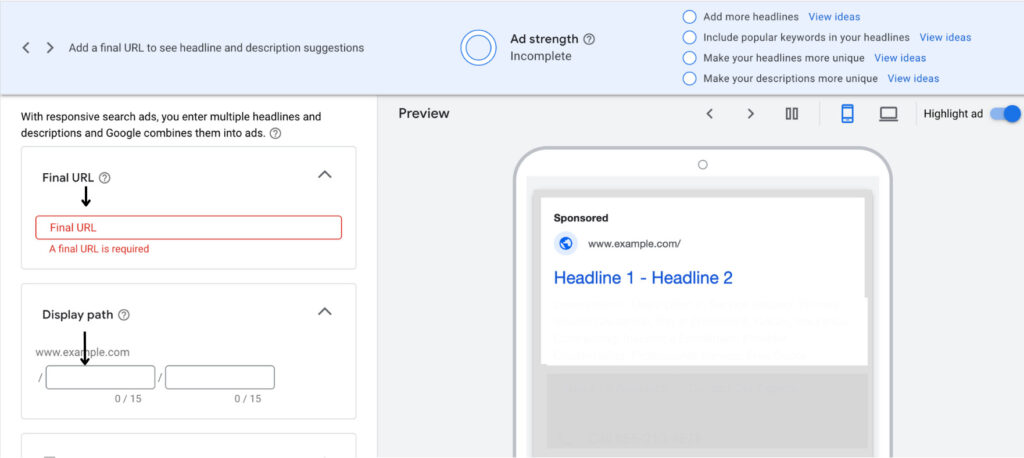Click the Headline 1 - Headline 2 preview link
Viewport: 1024px width, 458px height.
(643, 278)
